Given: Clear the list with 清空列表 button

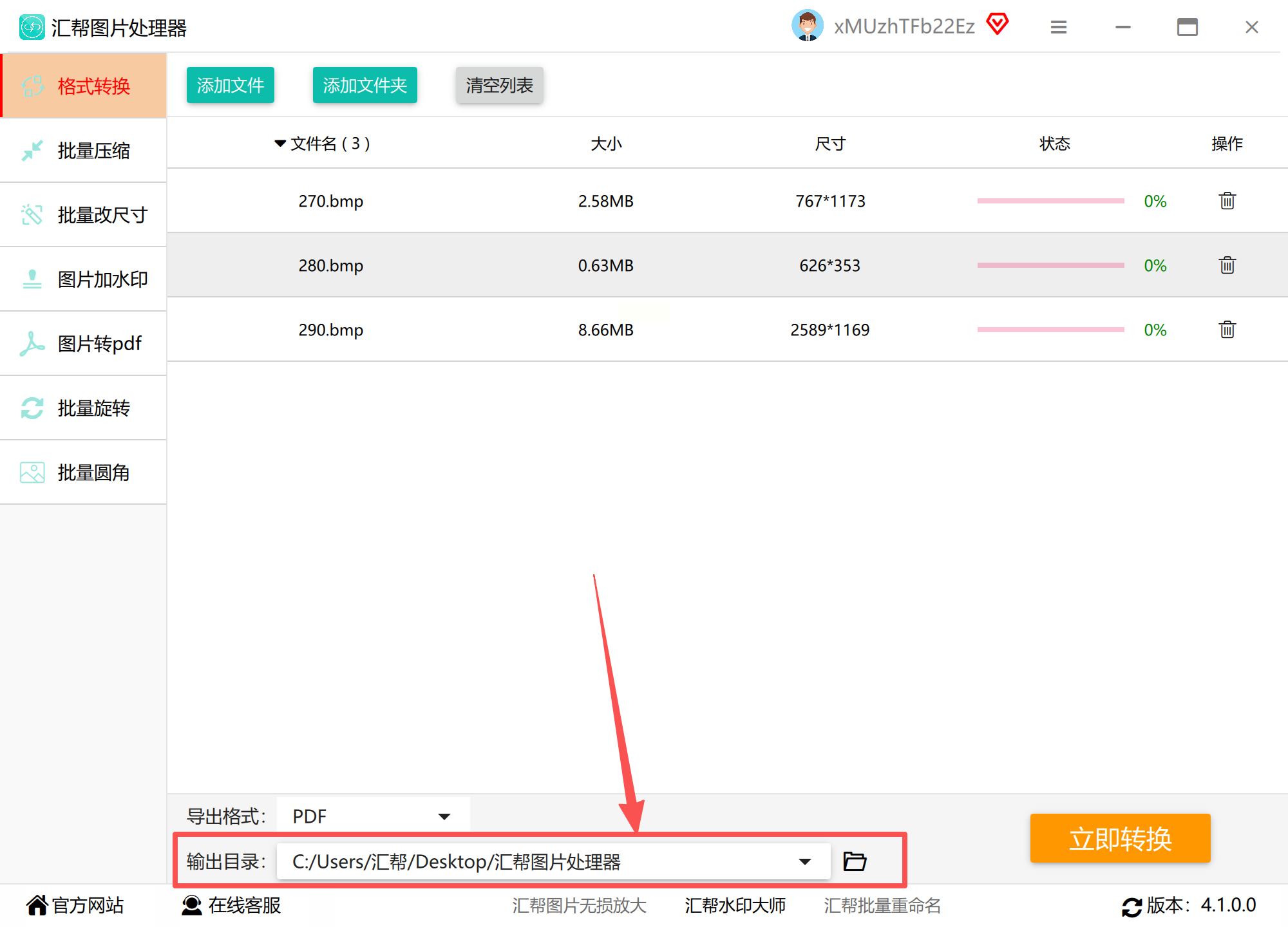Looking at the screenshot, I should 499,85.
